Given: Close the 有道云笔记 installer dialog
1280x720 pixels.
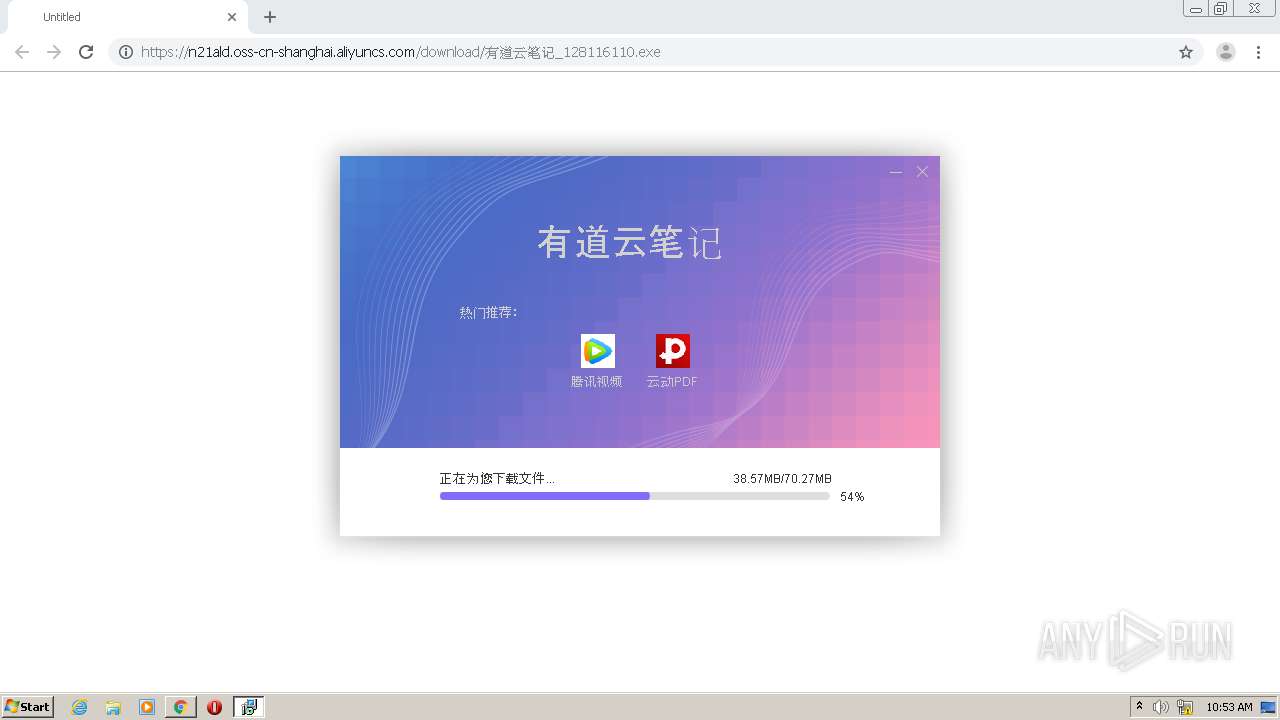Looking at the screenshot, I should pyautogui.click(x=922, y=172).
